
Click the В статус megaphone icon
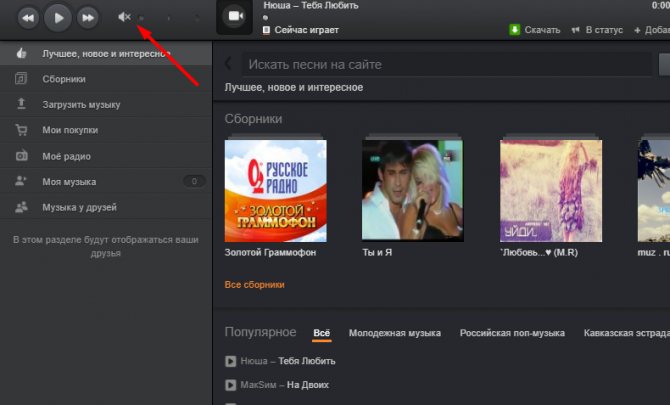tap(576, 30)
